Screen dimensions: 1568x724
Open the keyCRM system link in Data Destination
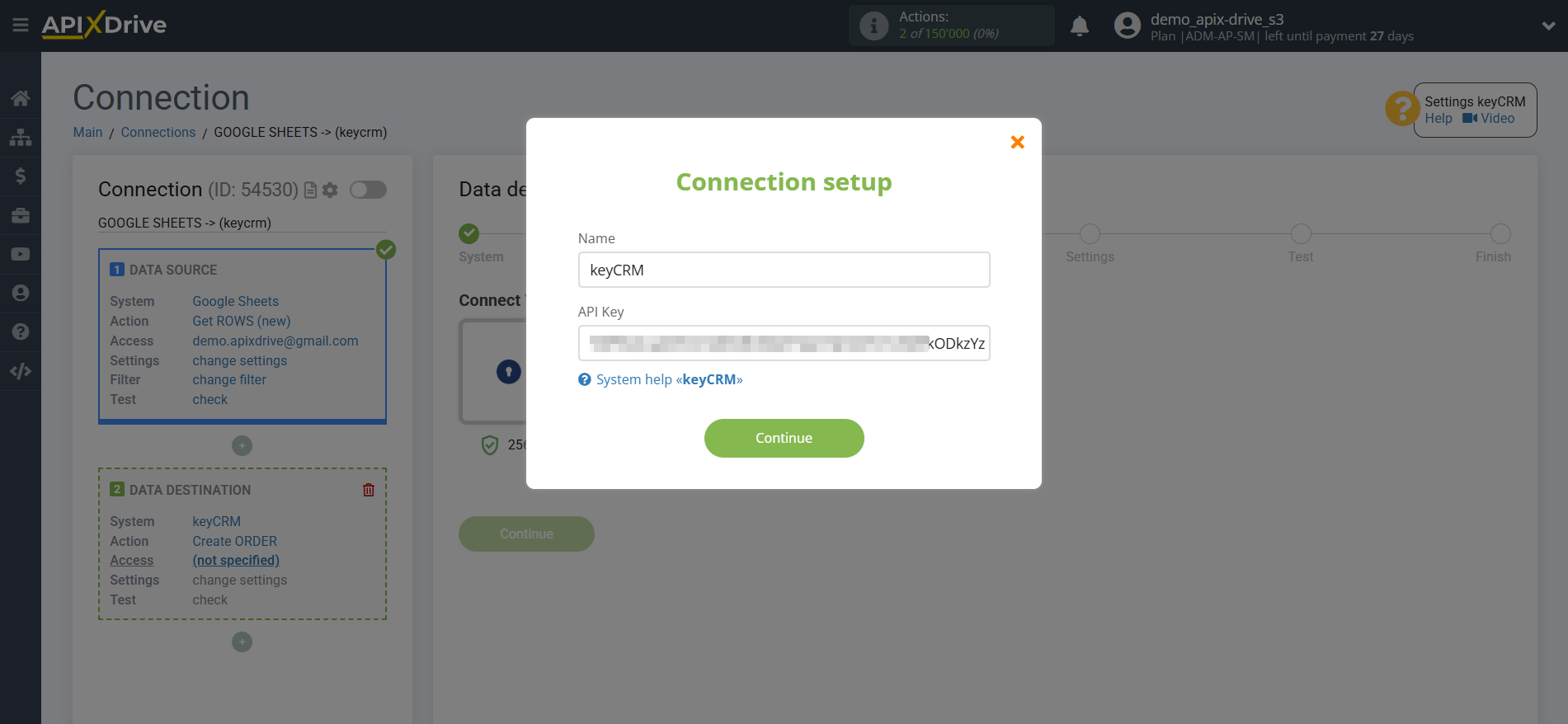click(x=217, y=521)
